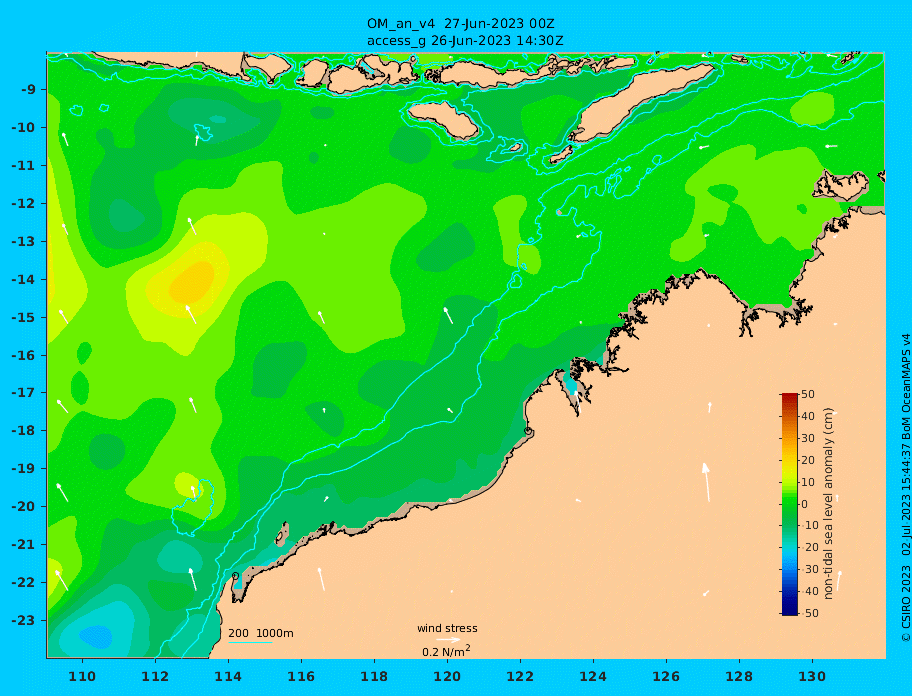Click the '50' top value on color bar
The image size is (912, 696).
(808, 394)
